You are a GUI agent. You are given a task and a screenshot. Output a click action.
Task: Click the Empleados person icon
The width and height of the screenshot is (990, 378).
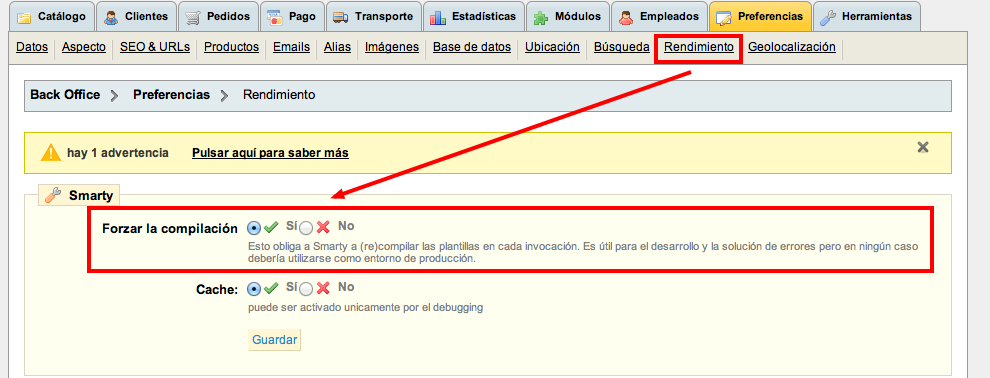626,17
